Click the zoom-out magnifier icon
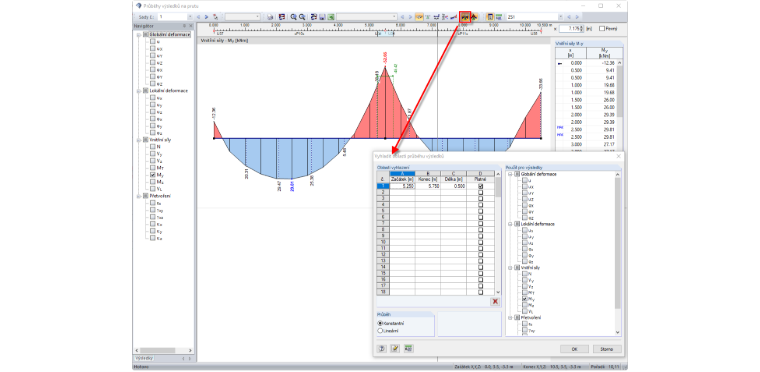760x372 pixels. pos(302,17)
